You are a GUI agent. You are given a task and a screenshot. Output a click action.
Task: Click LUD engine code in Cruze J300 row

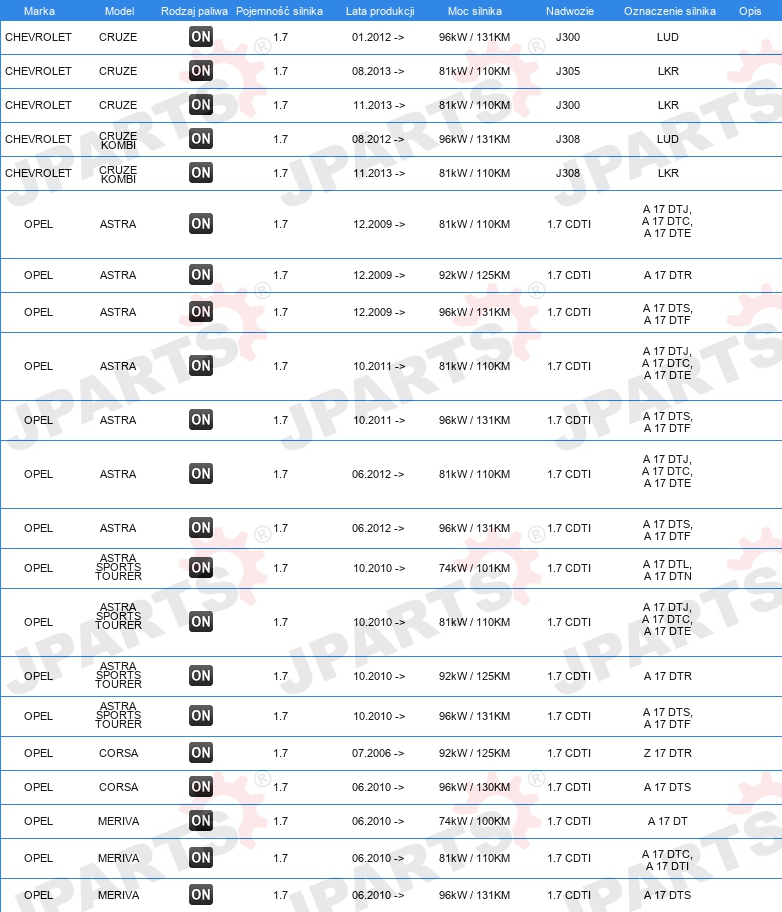click(x=668, y=37)
